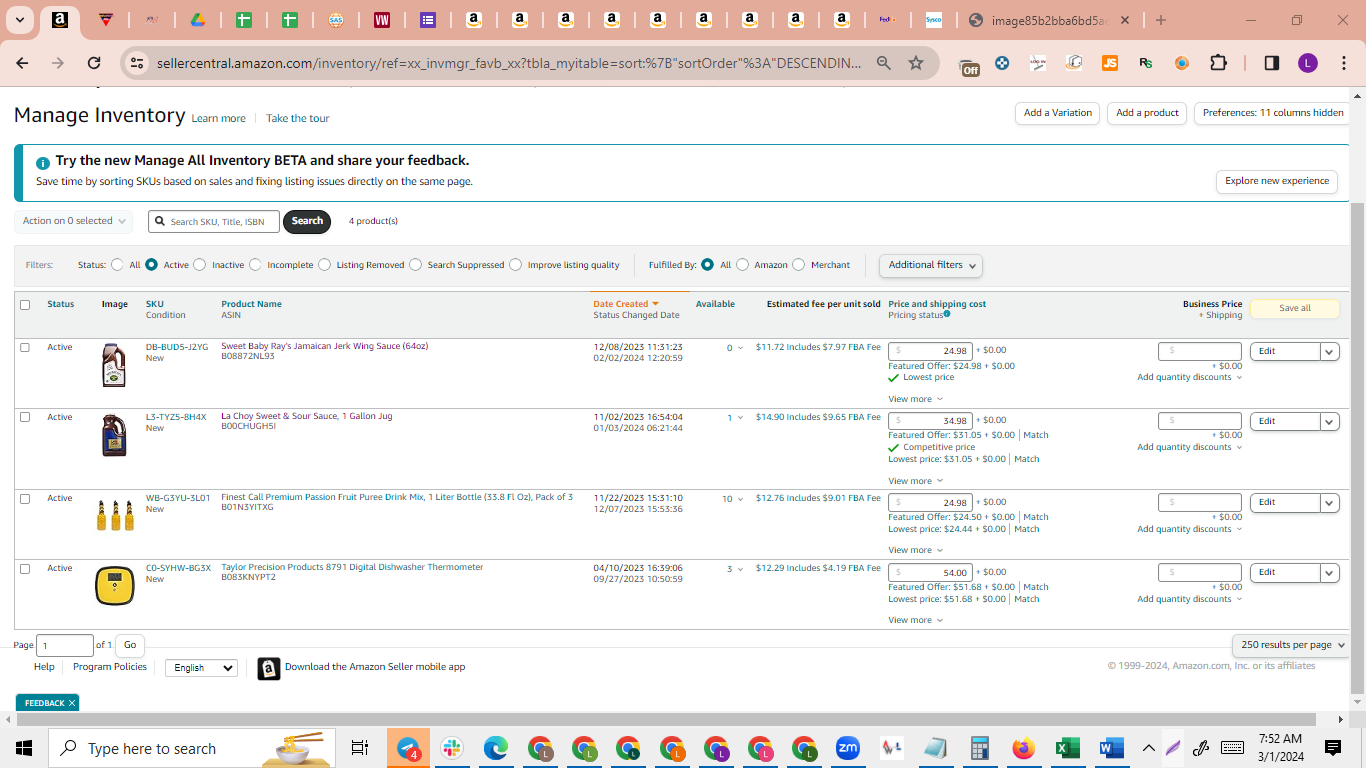The image size is (1366, 768).
Task: Open Excel from the taskbar
Action: 1067,748
